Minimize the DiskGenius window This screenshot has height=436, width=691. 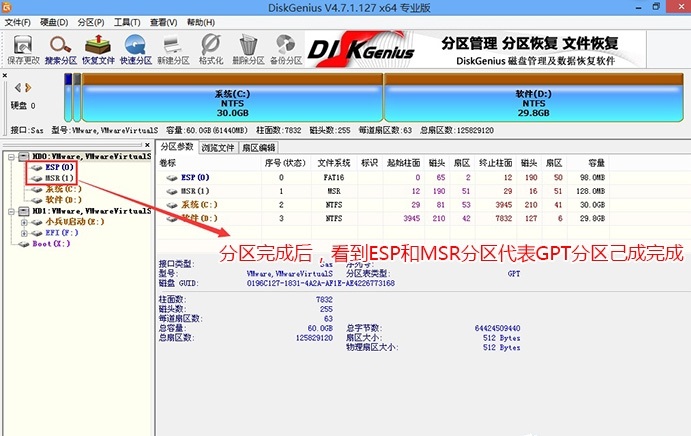click(639, 7)
